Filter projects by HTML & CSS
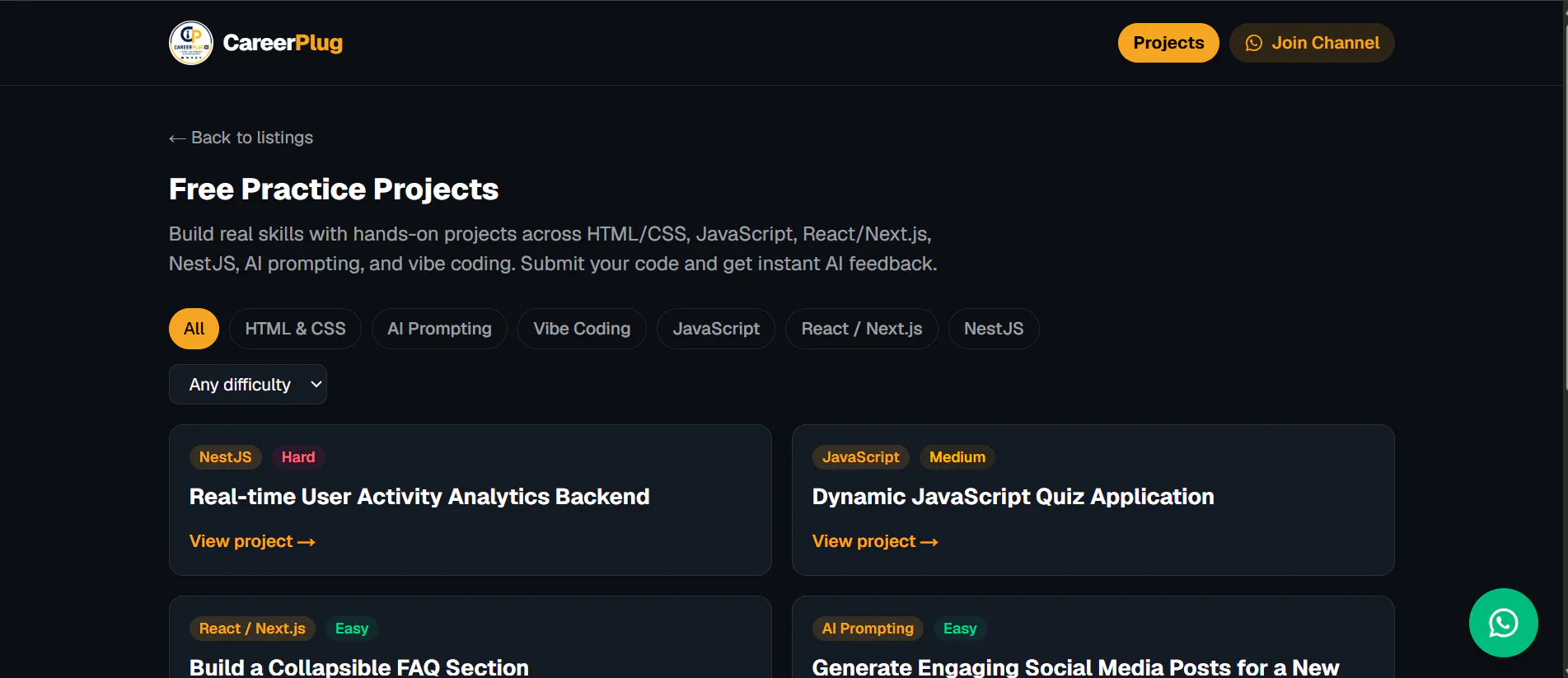 tap(295, 329)
